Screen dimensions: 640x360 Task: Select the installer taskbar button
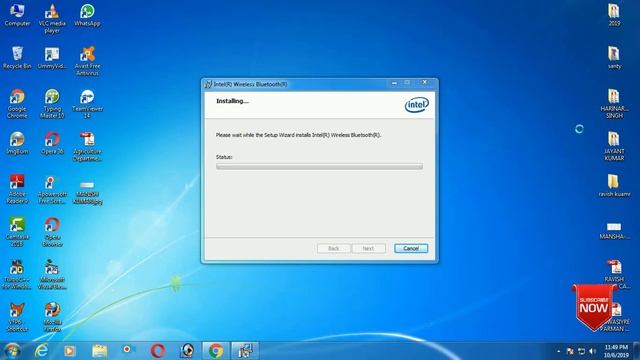coord(245,351)
